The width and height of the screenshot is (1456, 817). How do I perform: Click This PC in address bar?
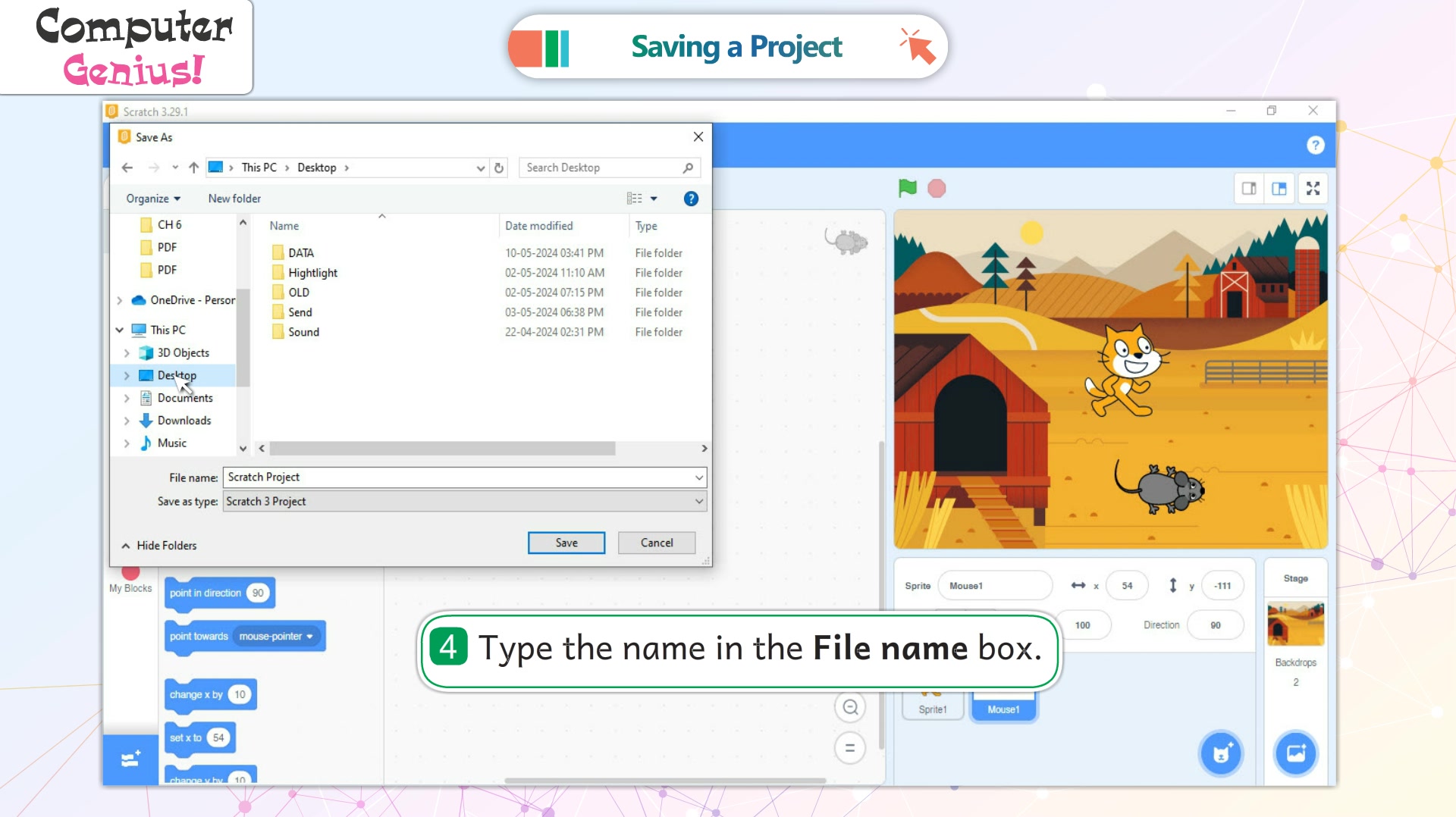click(259, 167)
